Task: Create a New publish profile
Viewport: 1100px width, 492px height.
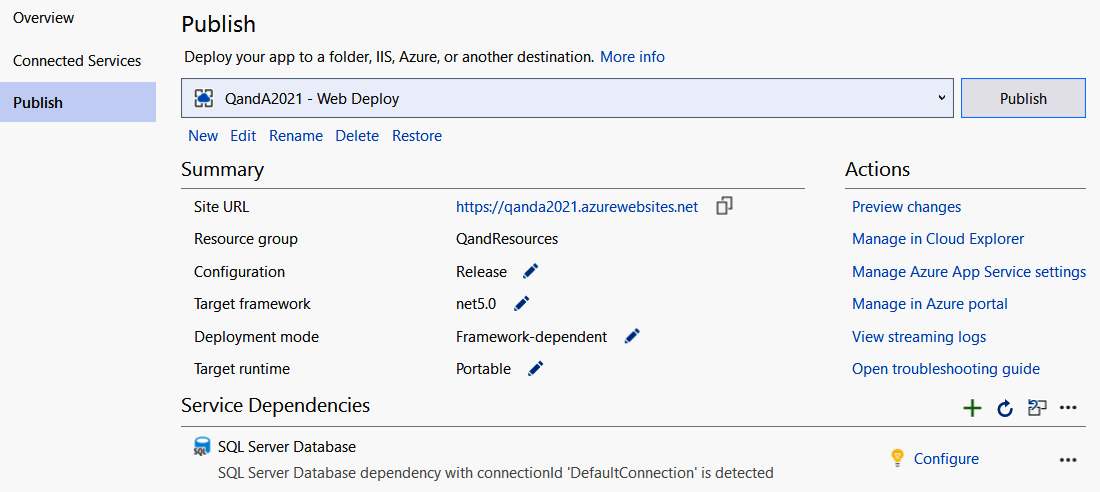Action: coord(203,135)
